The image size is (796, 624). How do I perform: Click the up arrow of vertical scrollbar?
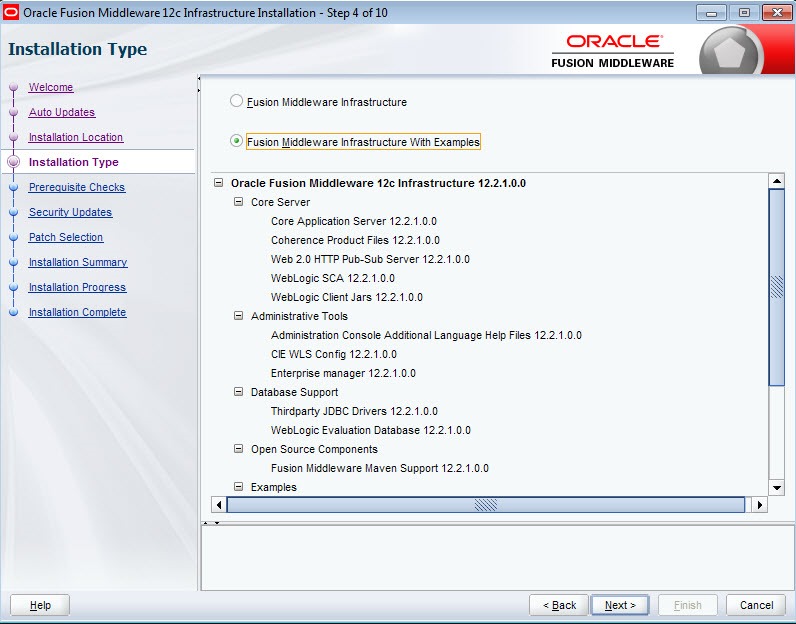coord(777,181)
